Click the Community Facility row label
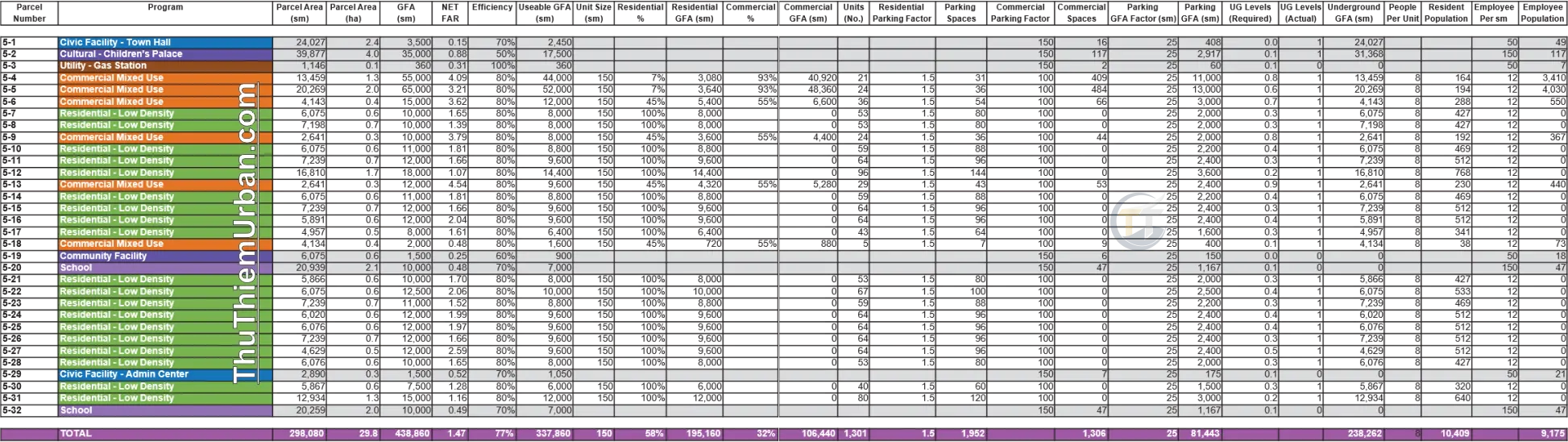This screenshot has width=1568, height=442. (x=165, y=256)
